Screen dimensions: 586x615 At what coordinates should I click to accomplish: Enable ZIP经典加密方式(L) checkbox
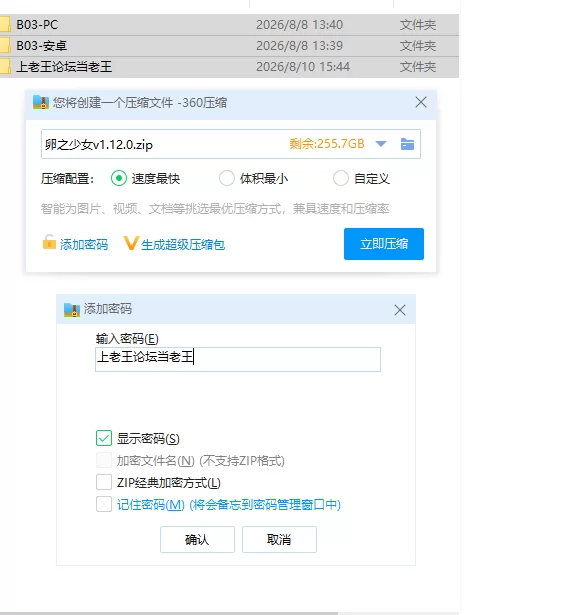tap(104, 482)
